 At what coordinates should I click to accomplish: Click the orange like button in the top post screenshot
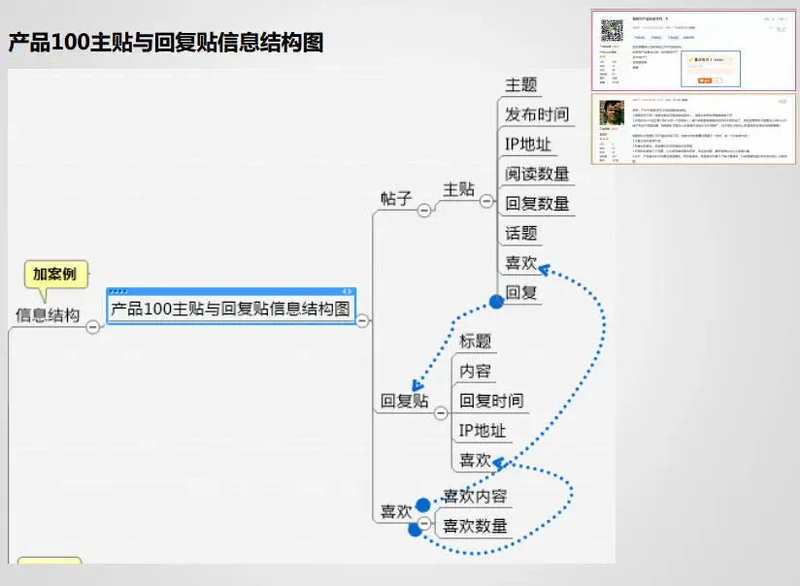pyautogui.click(x=705, y=81)
